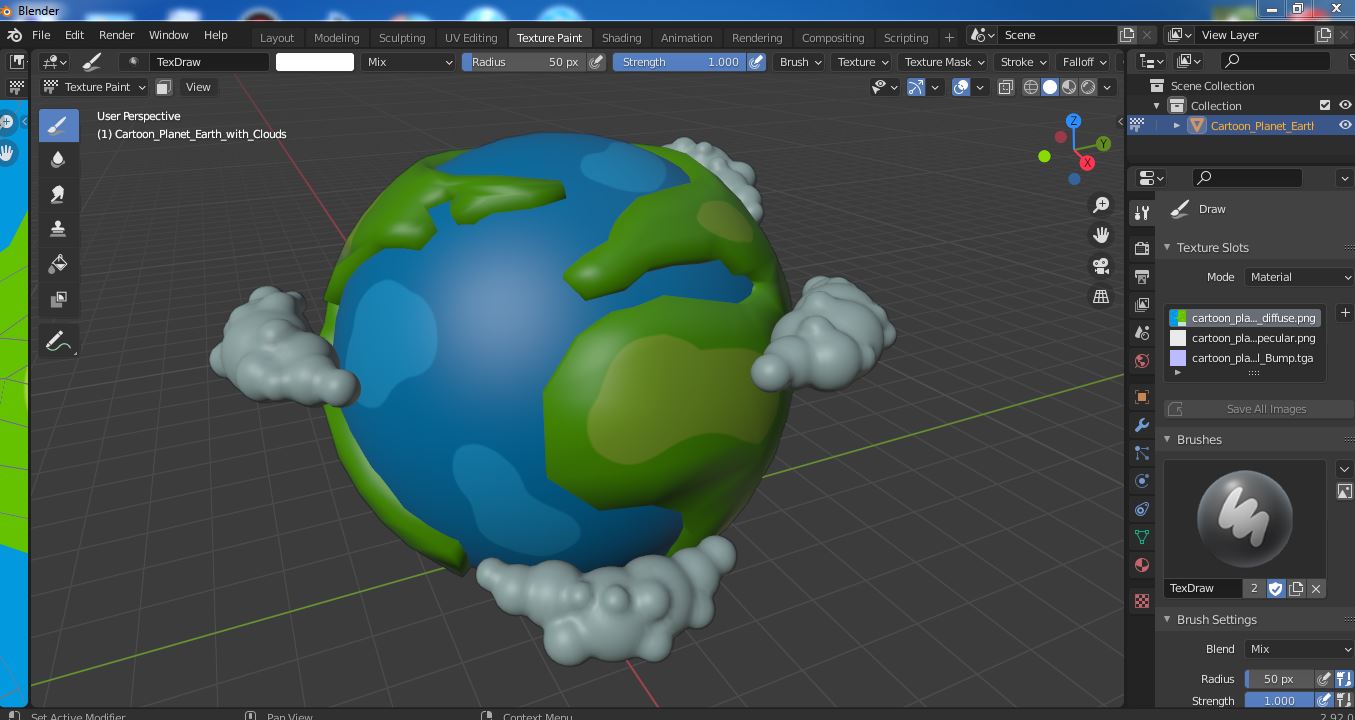
Task: Open the Material properties tab
Action: point(1142,565)
